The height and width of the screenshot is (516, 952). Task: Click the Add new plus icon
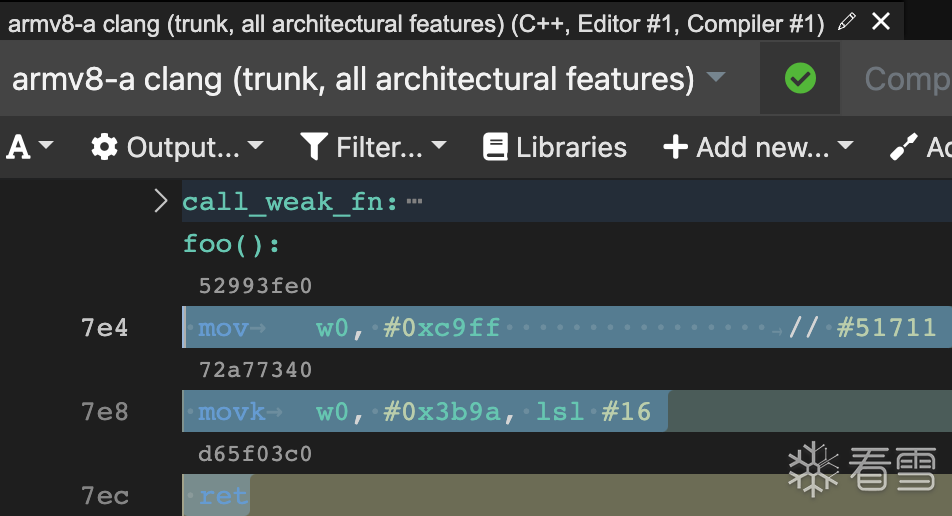(x=676, y=148)
